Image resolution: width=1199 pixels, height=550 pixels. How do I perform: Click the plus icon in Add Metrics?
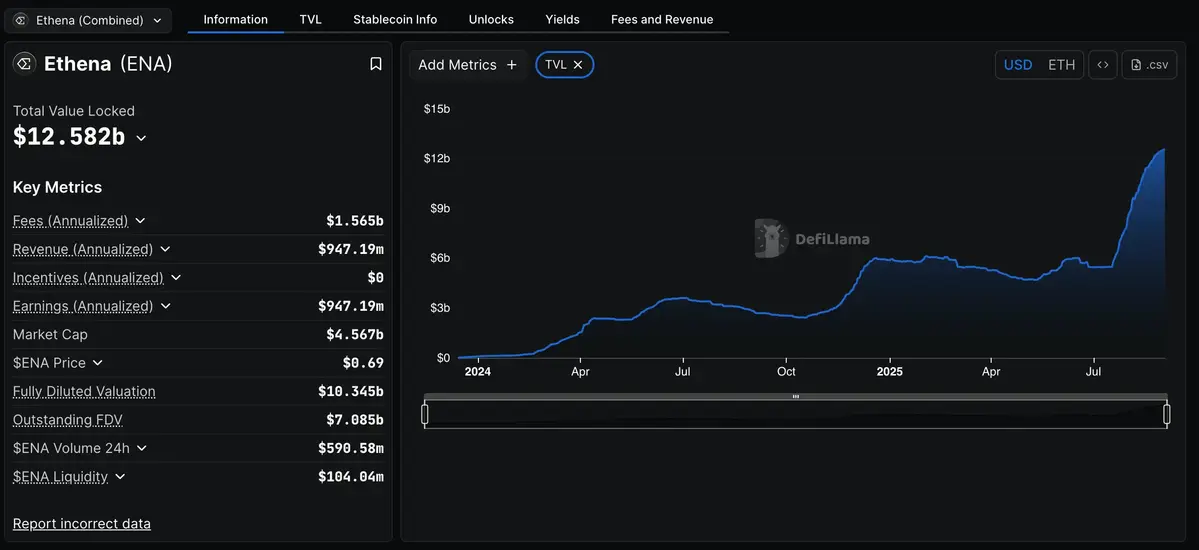pyautogui.click(x=512, y=65)
